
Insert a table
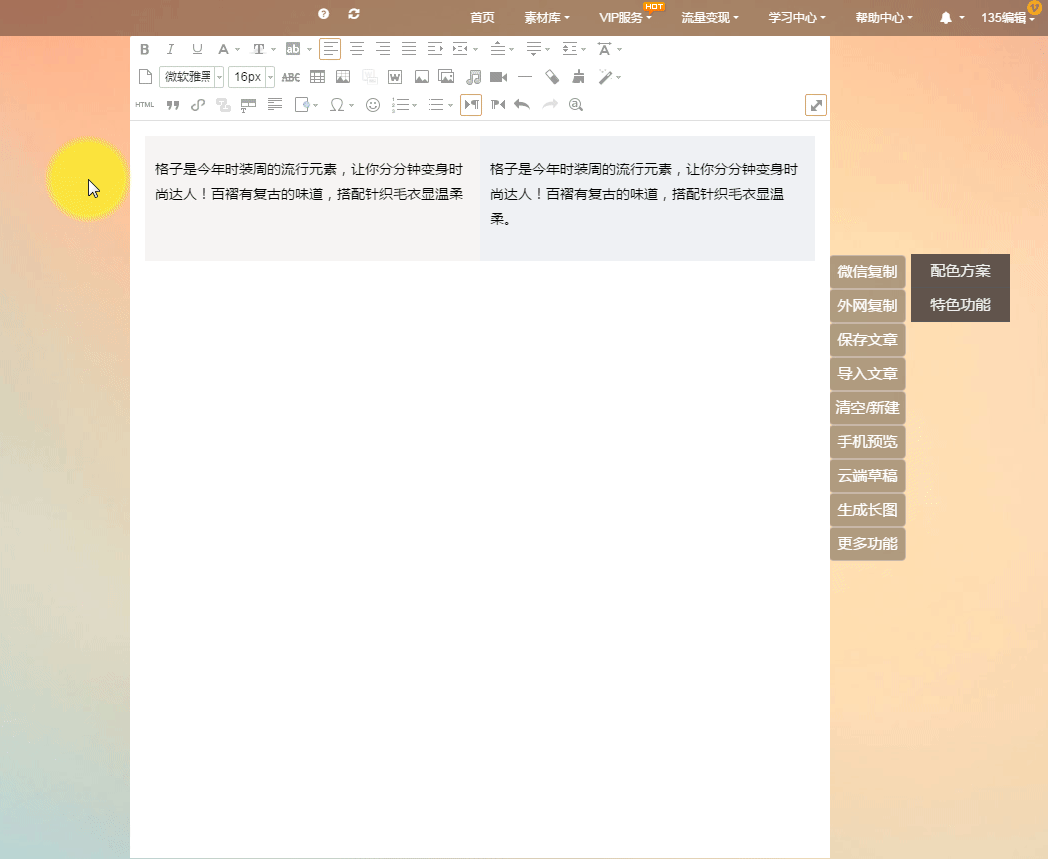coord(317,77)
